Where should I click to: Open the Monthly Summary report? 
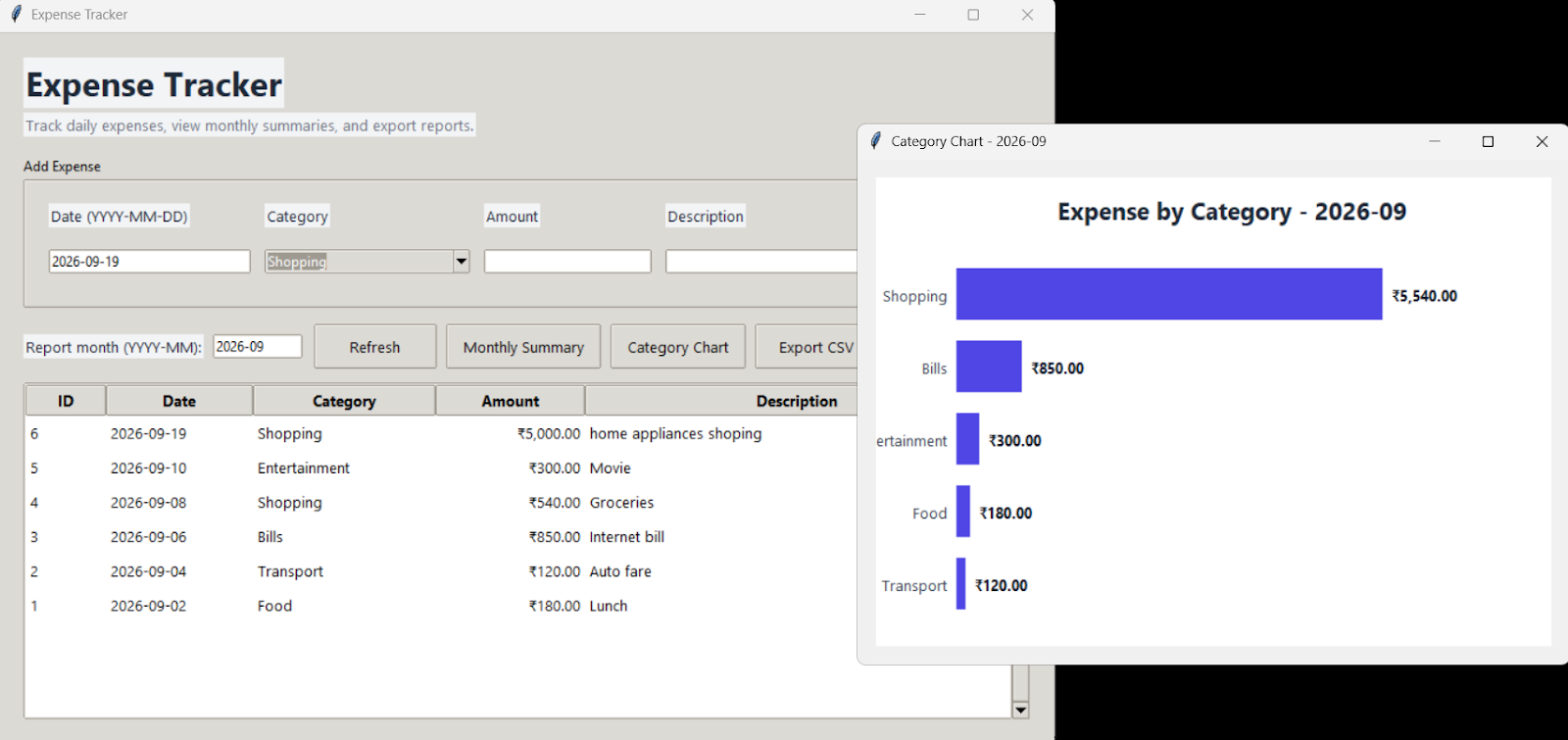(523, 347)
